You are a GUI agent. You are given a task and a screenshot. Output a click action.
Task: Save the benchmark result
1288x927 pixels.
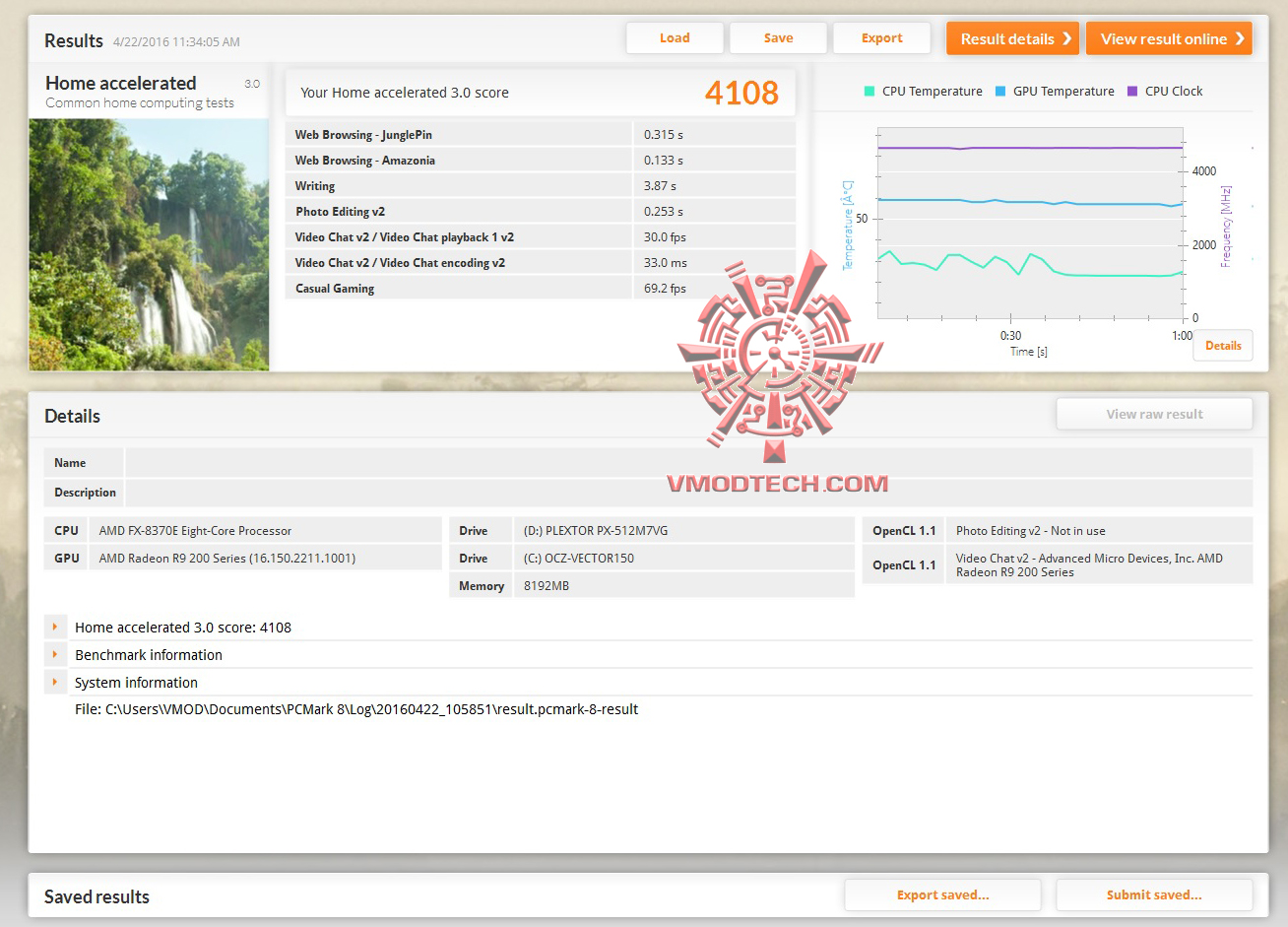778,38
